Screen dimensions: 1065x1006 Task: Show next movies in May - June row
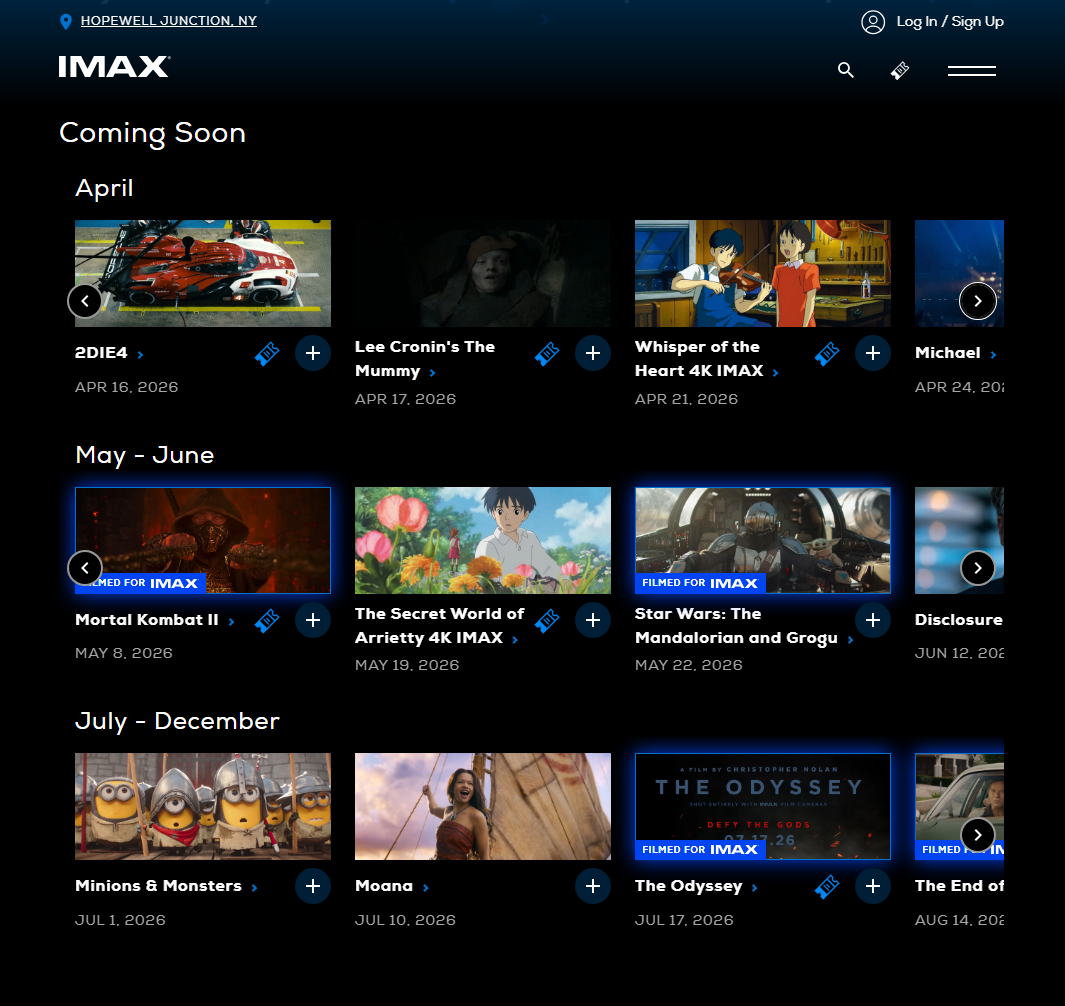(977, 568)
